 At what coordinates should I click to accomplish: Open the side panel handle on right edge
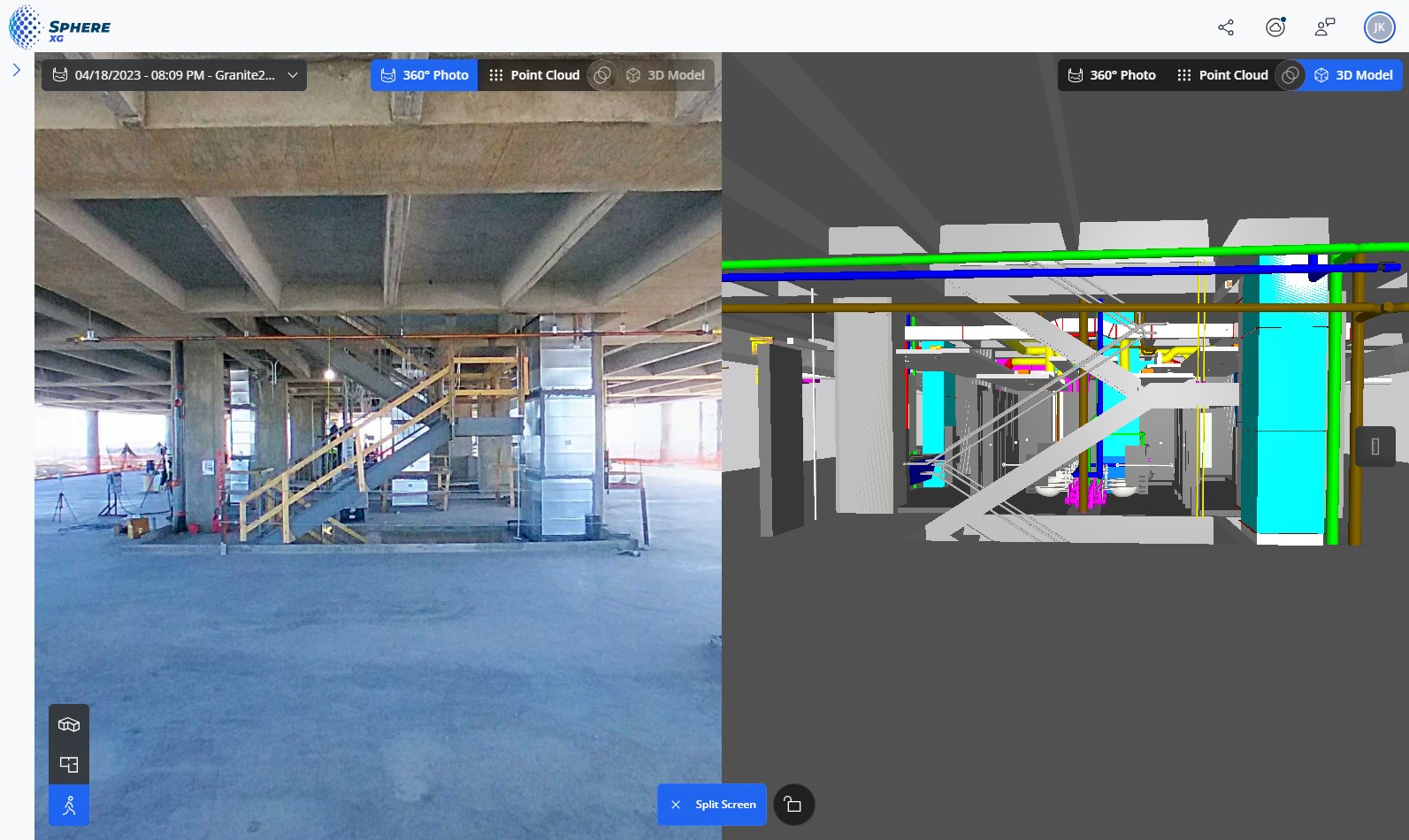(x=1375, y=447)
